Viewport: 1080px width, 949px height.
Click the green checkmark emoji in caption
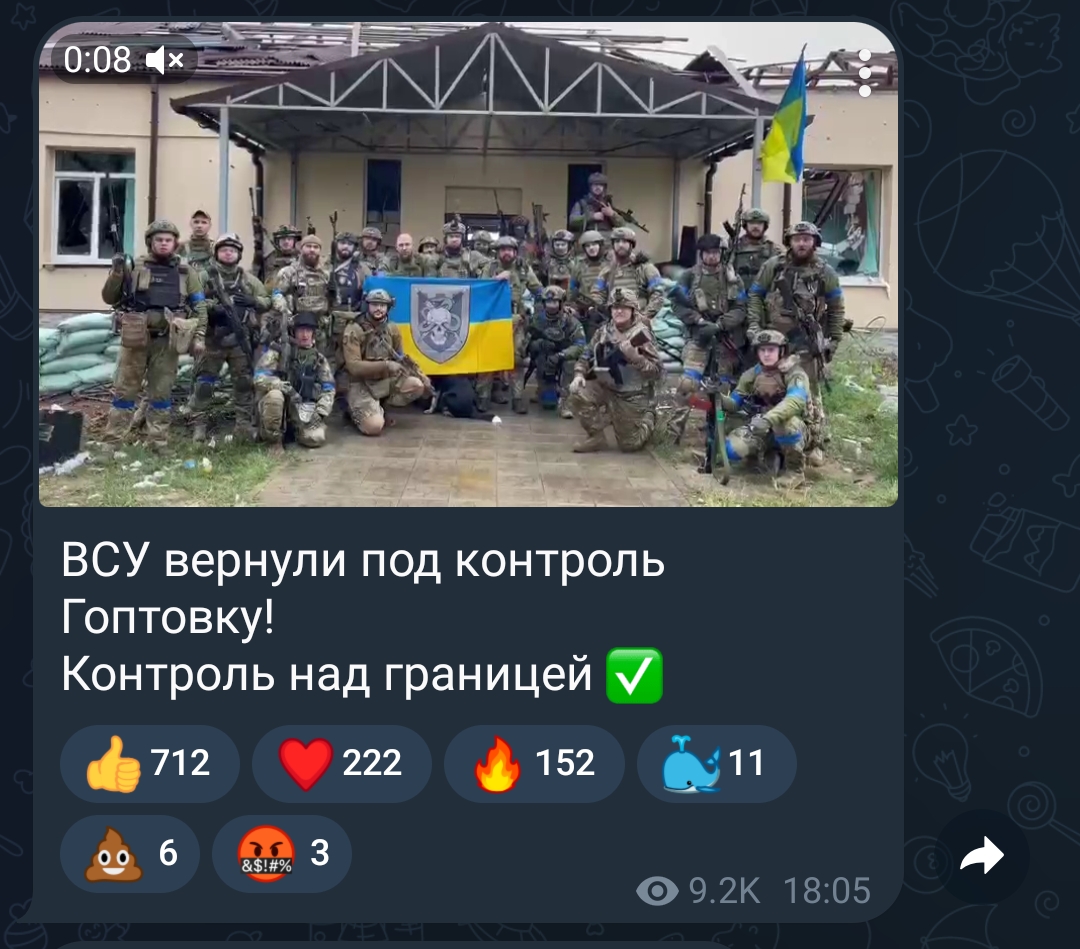[x=634, y=675]
